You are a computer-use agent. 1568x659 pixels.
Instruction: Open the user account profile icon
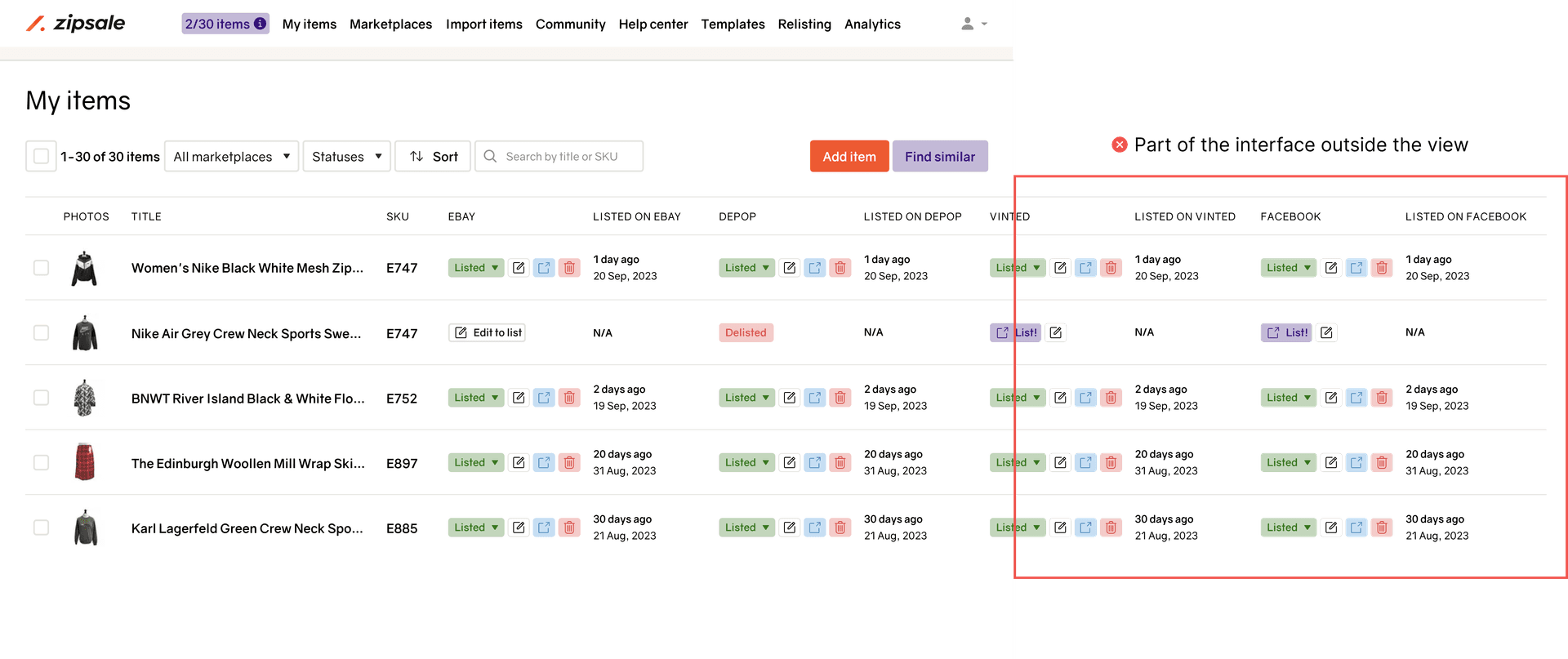(968, 24)
